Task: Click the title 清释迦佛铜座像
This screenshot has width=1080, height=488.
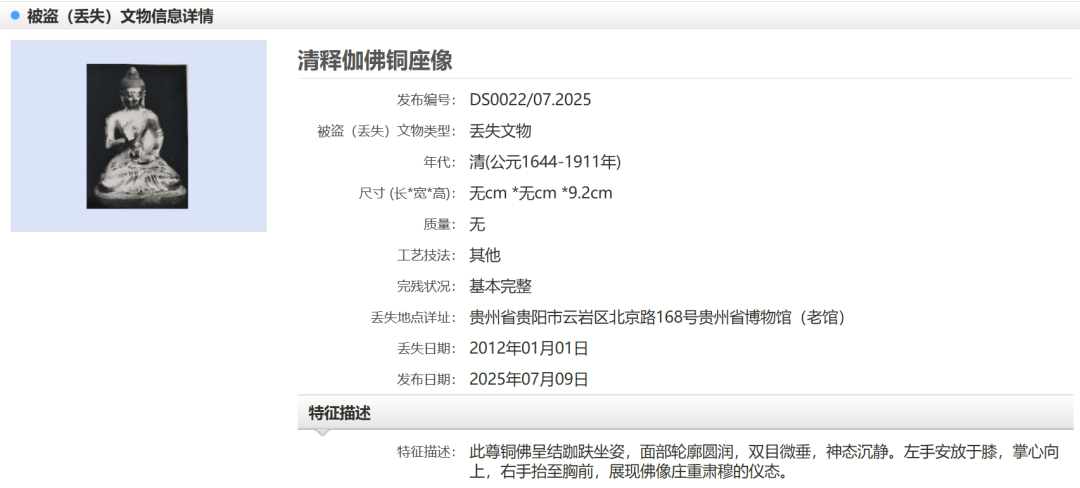Action: [x=375, y=60]
